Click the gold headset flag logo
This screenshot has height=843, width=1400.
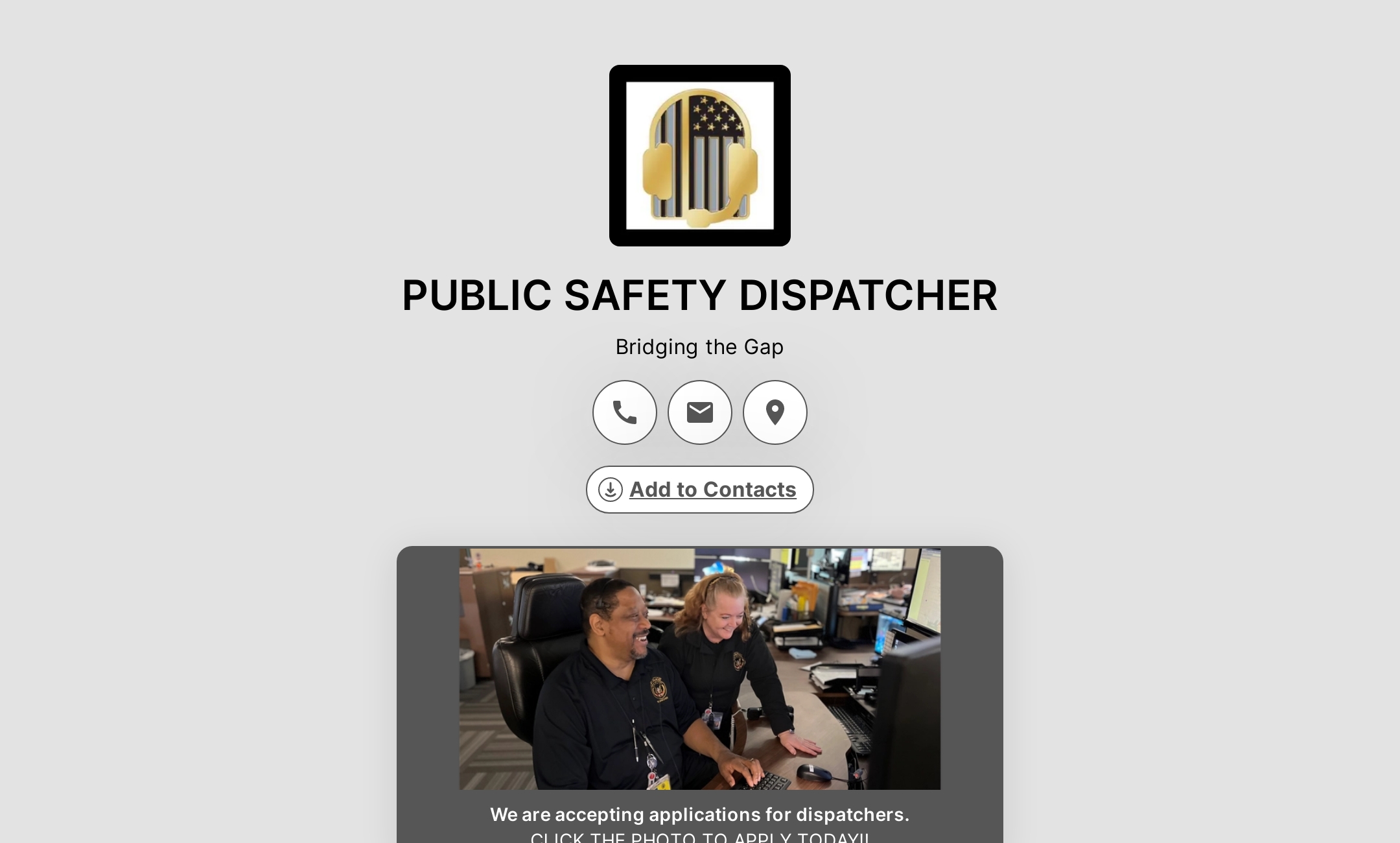[x=700, y=158]
